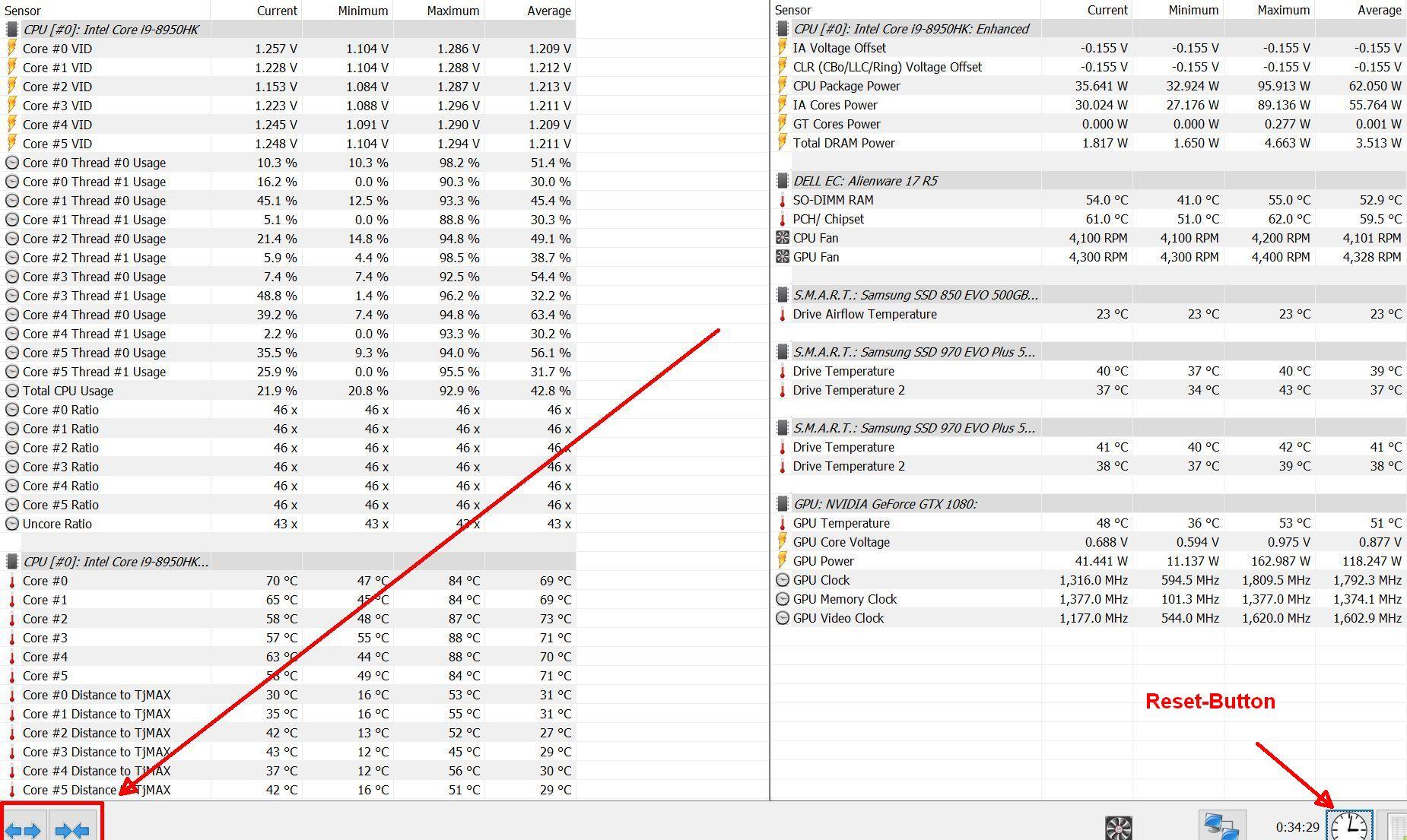Click the drive icon of Samsung SSD 850 EVO header
1407x840 pixels.
782,295
